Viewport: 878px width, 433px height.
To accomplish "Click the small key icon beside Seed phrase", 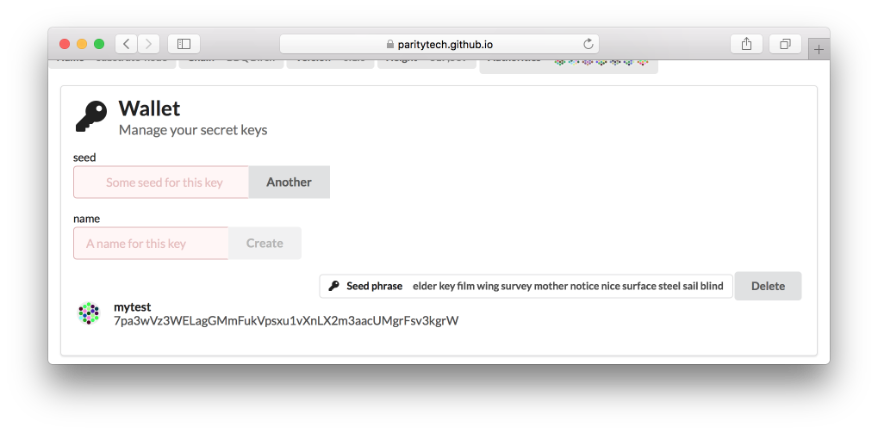I will (334, 286).
